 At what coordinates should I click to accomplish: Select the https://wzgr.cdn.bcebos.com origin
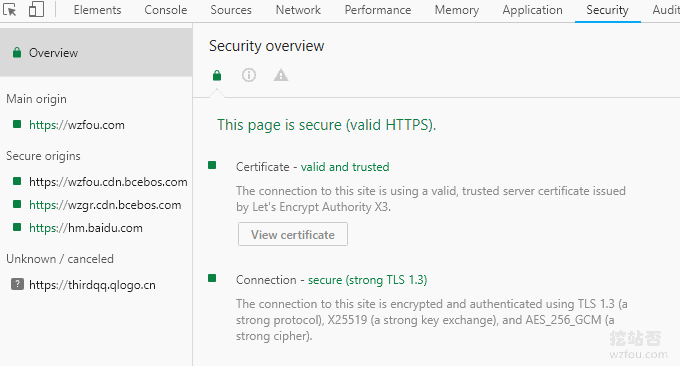pyautogui.click(x=105, y=205)
